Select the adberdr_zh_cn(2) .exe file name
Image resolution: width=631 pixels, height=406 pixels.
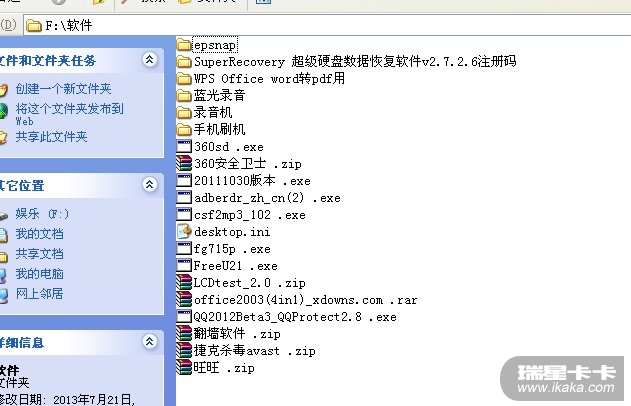[x=267, y=198]
